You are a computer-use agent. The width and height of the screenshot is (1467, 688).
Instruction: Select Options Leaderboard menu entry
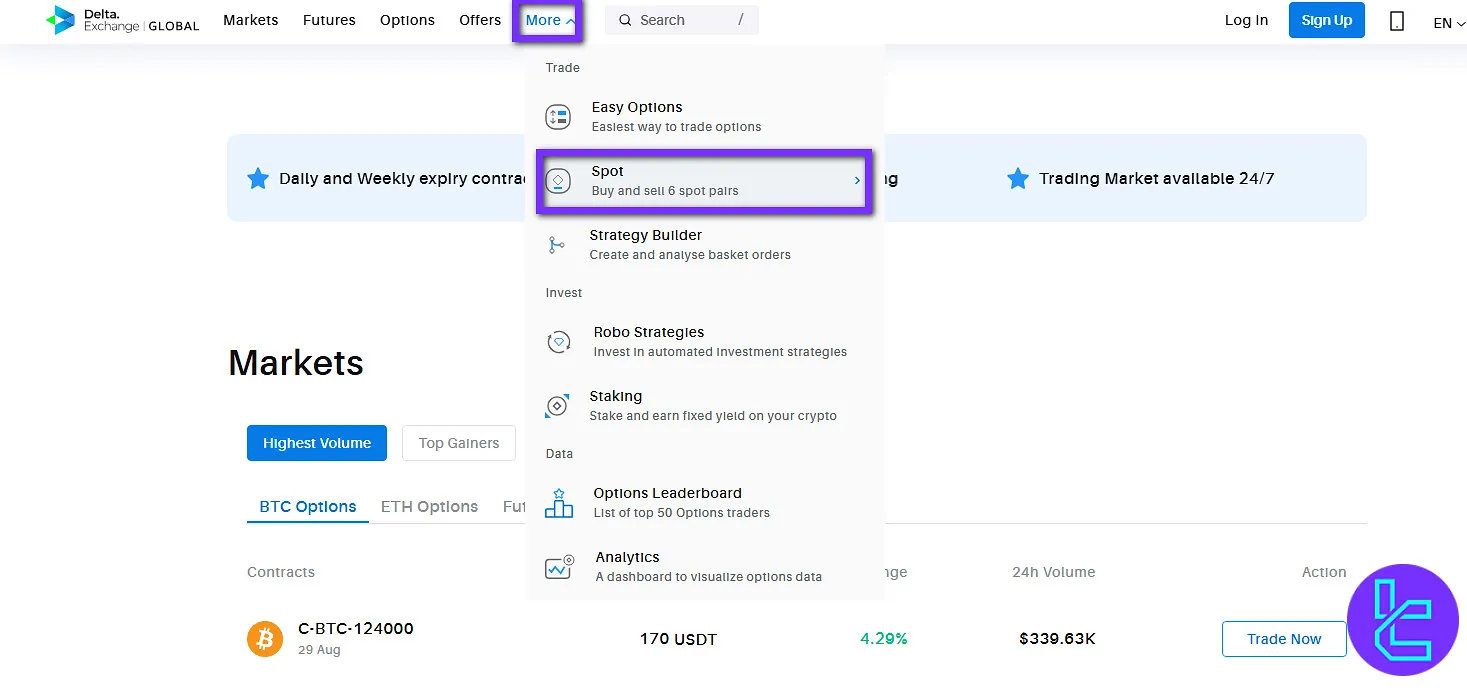705,503
